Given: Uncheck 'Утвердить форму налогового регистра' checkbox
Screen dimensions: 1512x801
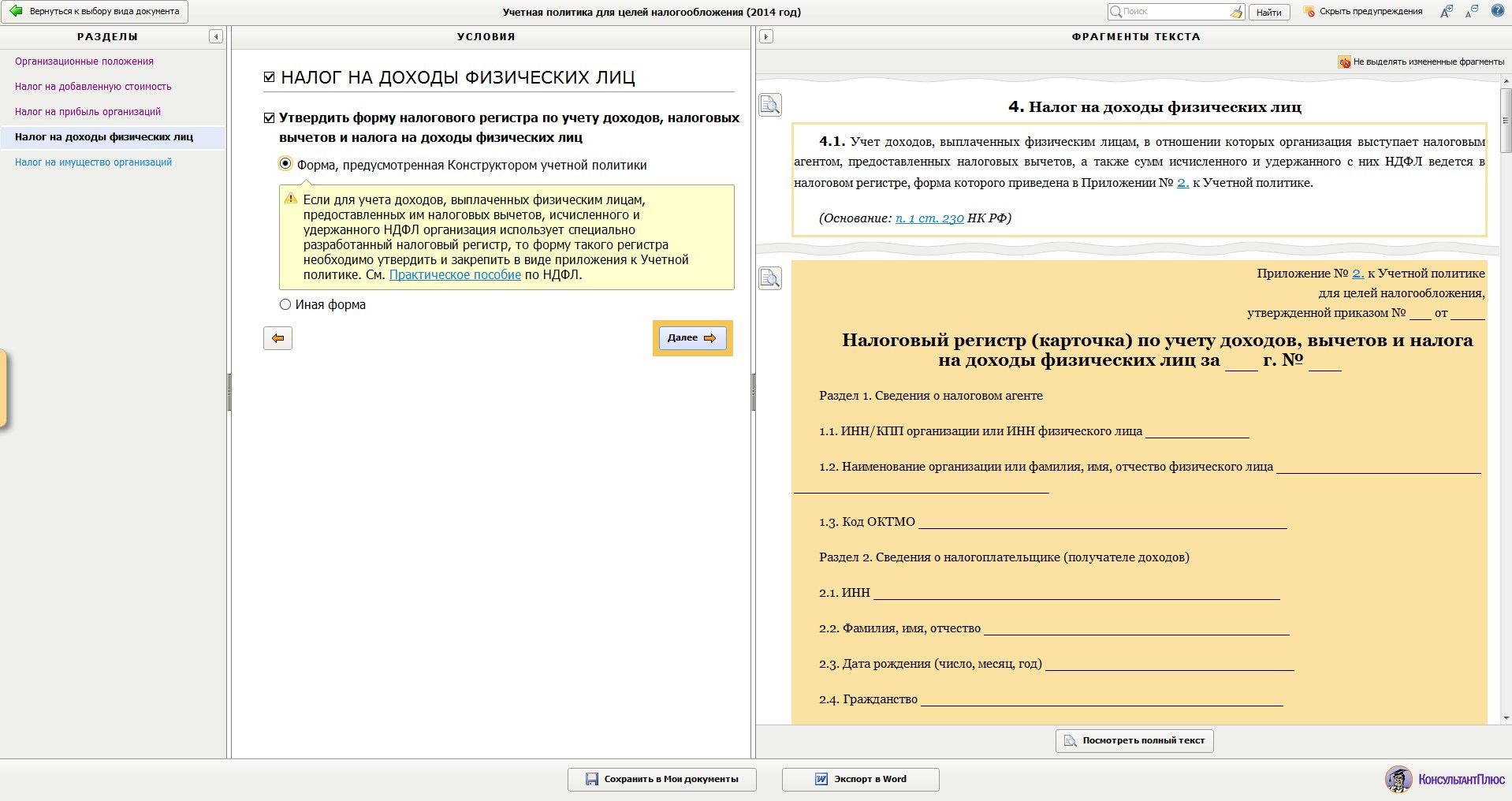Looking at the screenshot, I should pyautogui.click(x=270, y=118).
